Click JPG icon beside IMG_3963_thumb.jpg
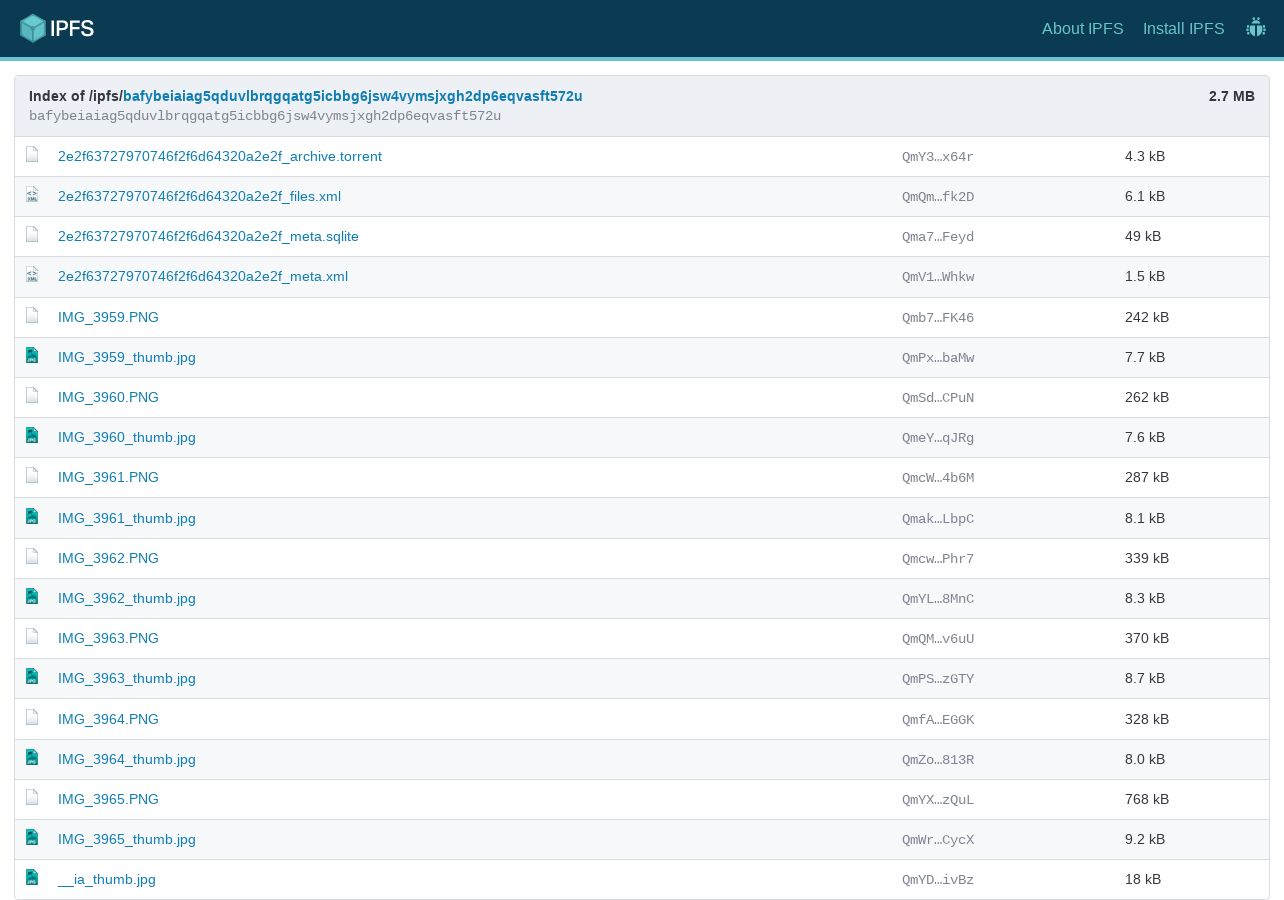Viewport: 1284px width, 900px height. point(32,677)
